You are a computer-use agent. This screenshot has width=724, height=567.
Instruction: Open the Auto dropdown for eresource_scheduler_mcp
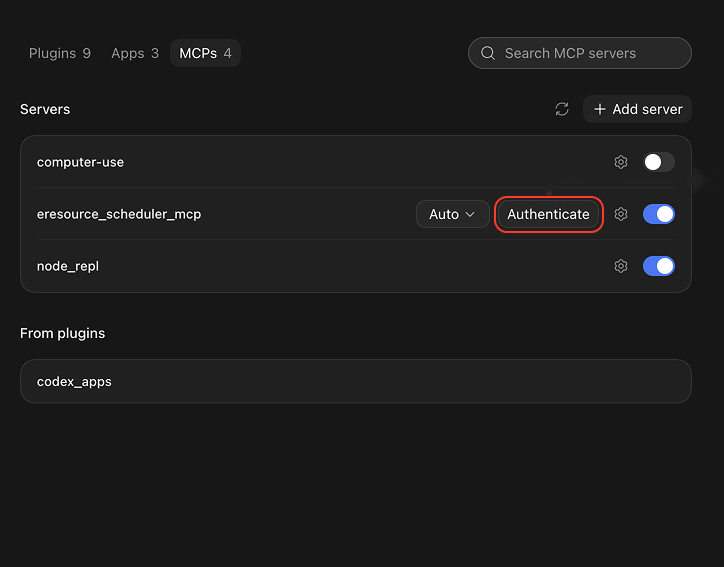point(452,214)
